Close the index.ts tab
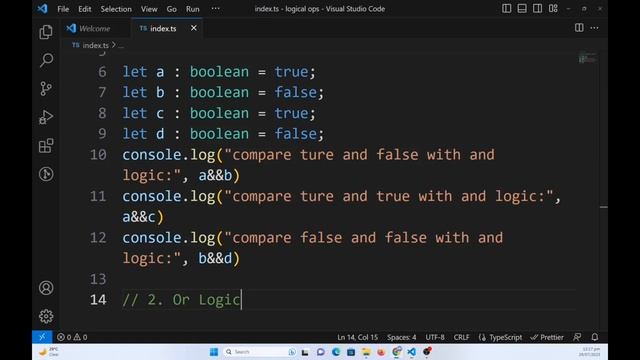This screenshot has width=640, height=360. (x=193, y=28)
